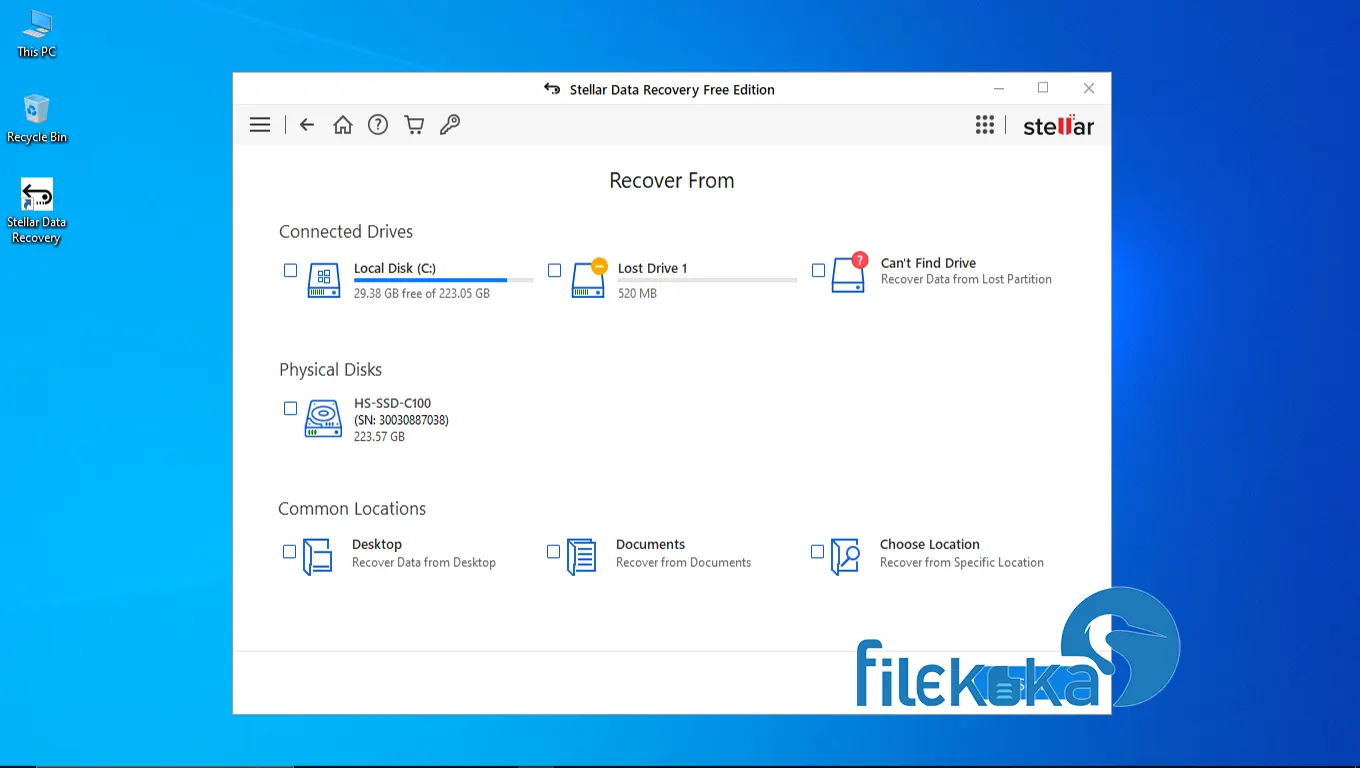Maximize the Stellar Data Recovery window

click(x=1043, y=88)
